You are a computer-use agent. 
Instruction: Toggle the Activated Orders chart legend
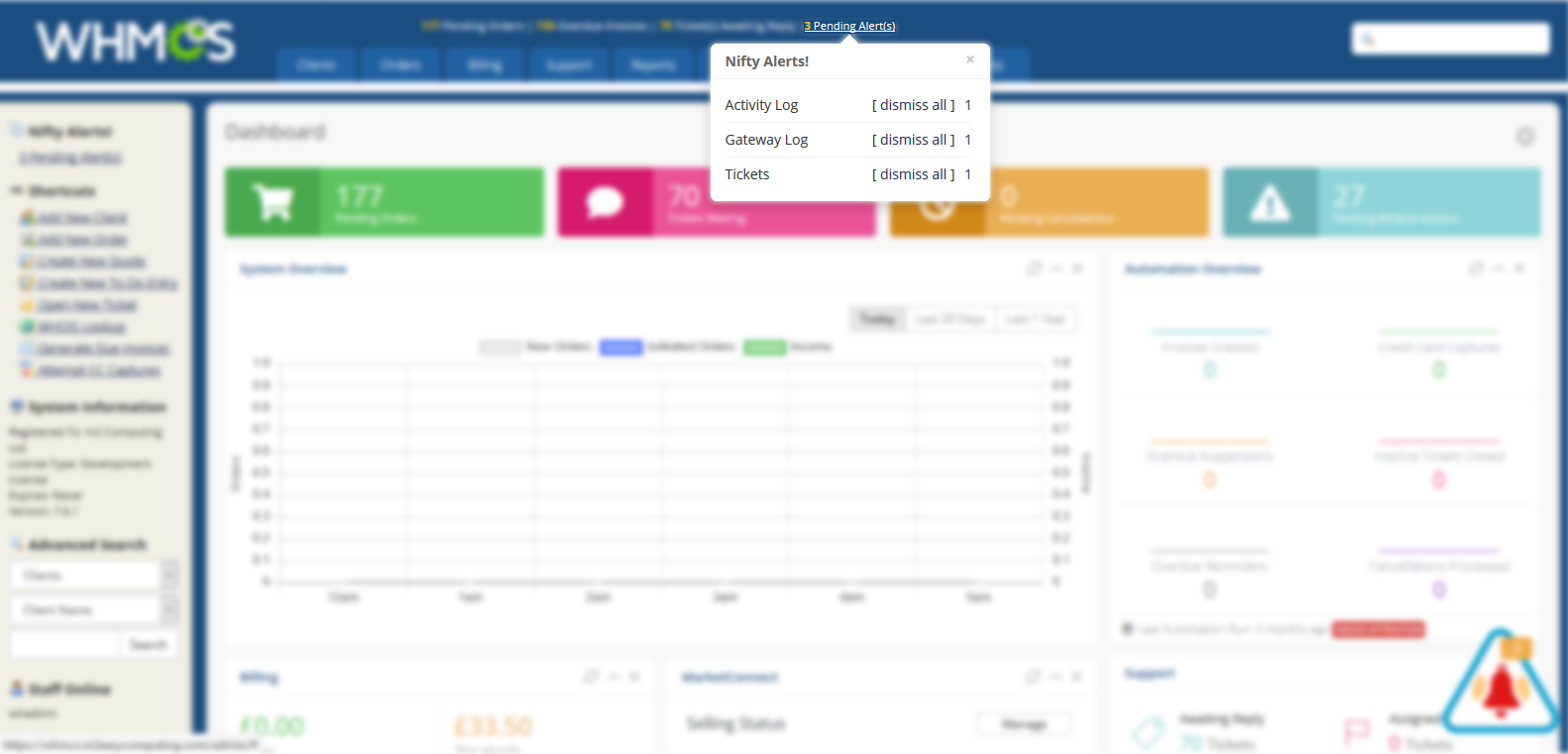point(667,347)
